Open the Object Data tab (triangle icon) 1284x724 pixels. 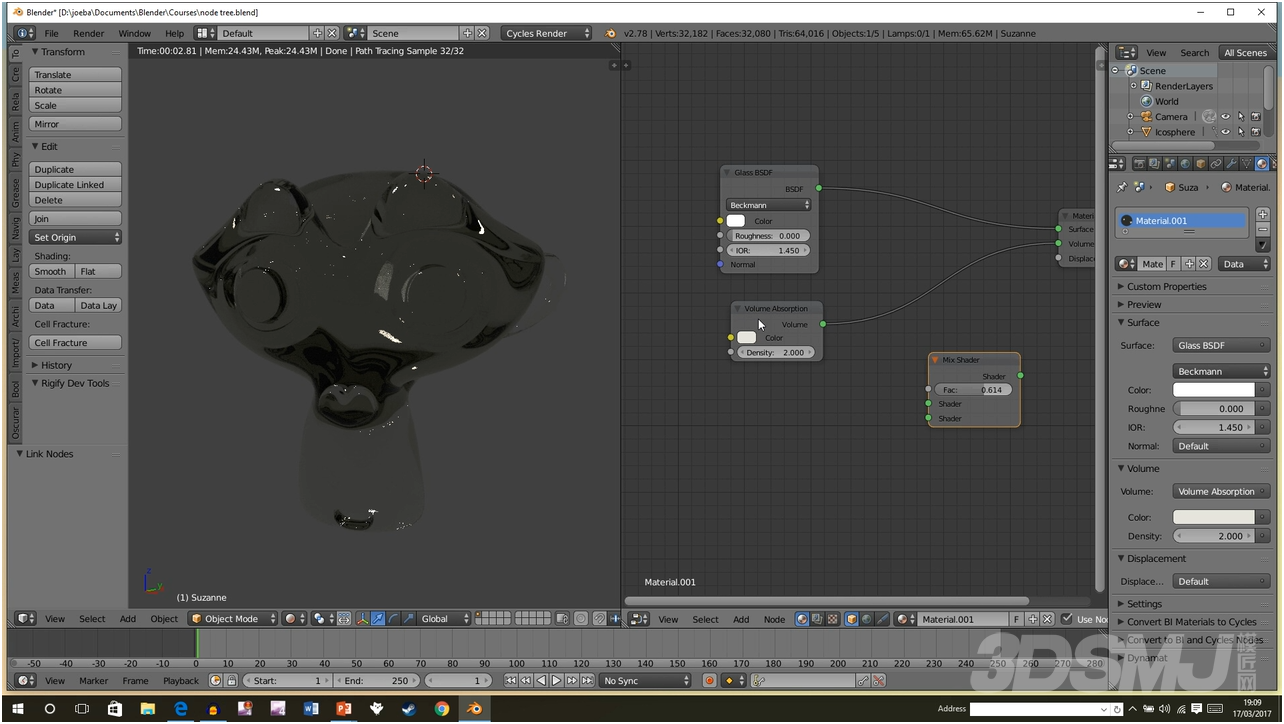click(x=1246, y=164)
